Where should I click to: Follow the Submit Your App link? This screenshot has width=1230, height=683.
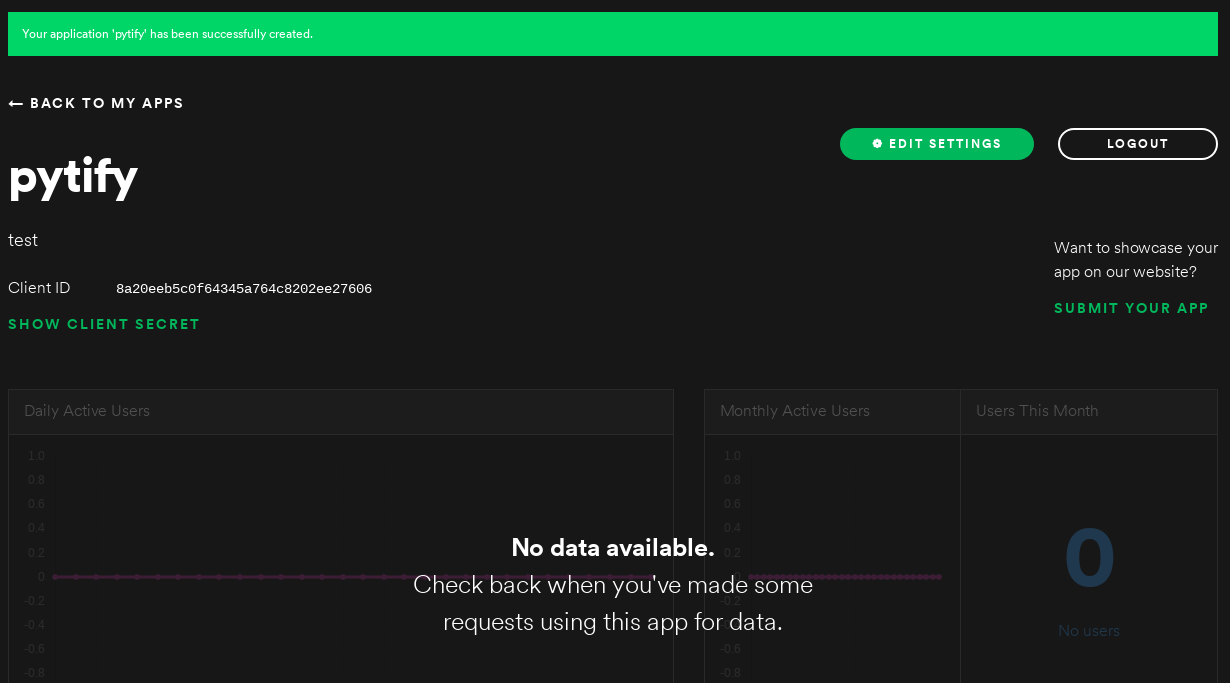(x=1131, y=308)
